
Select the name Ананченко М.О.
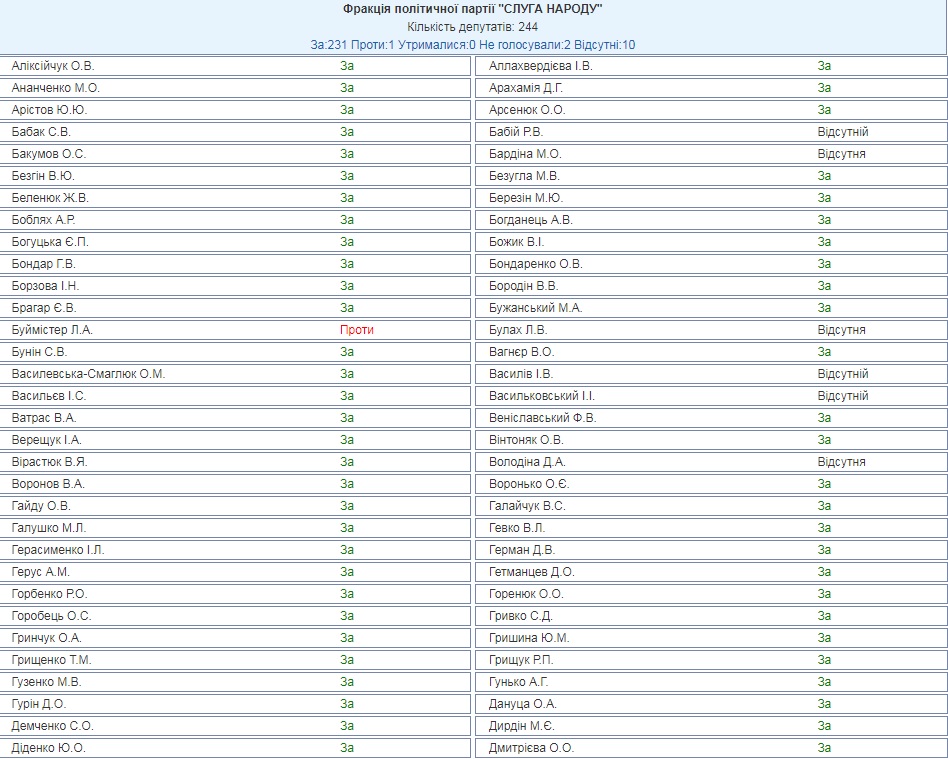coord(55,88)
